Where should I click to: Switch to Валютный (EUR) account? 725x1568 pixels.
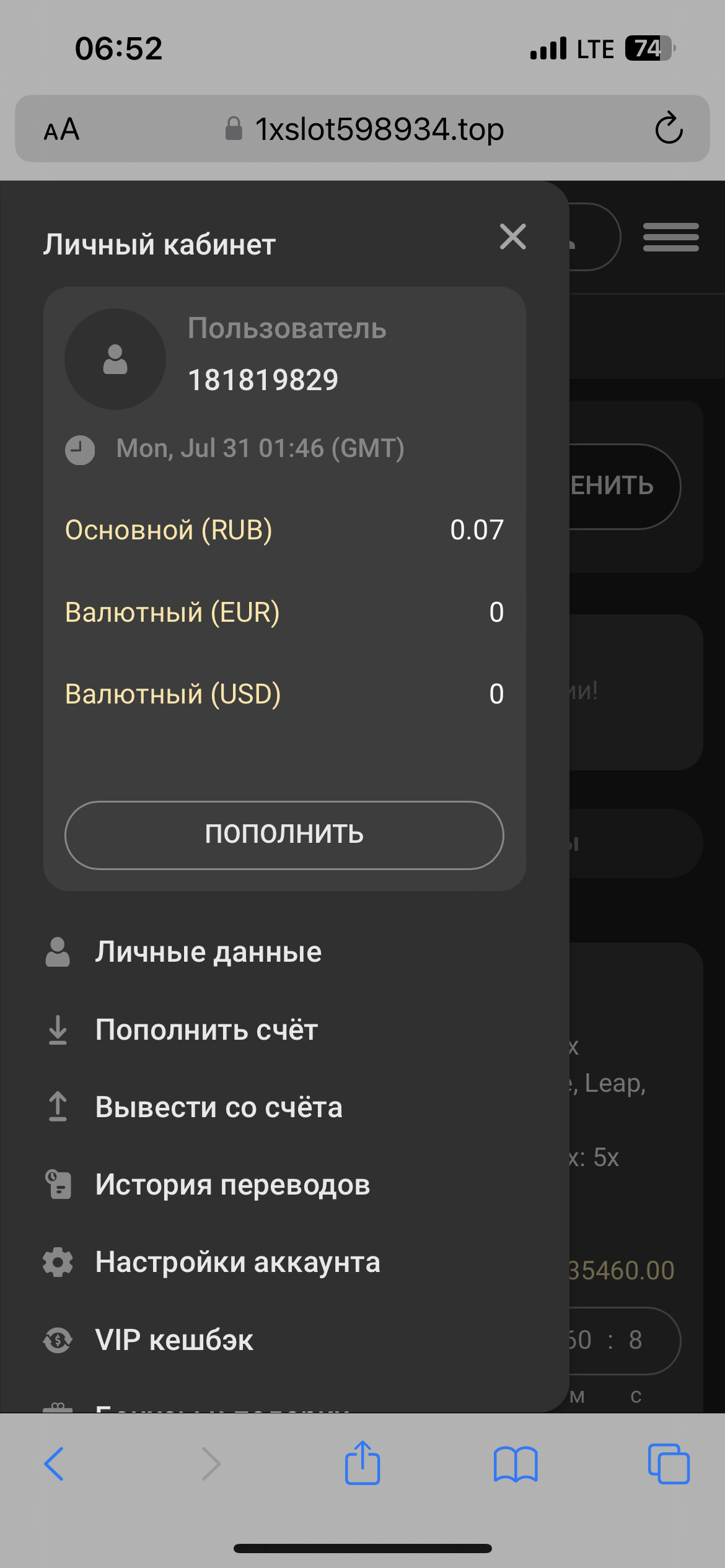coord(172,612)
